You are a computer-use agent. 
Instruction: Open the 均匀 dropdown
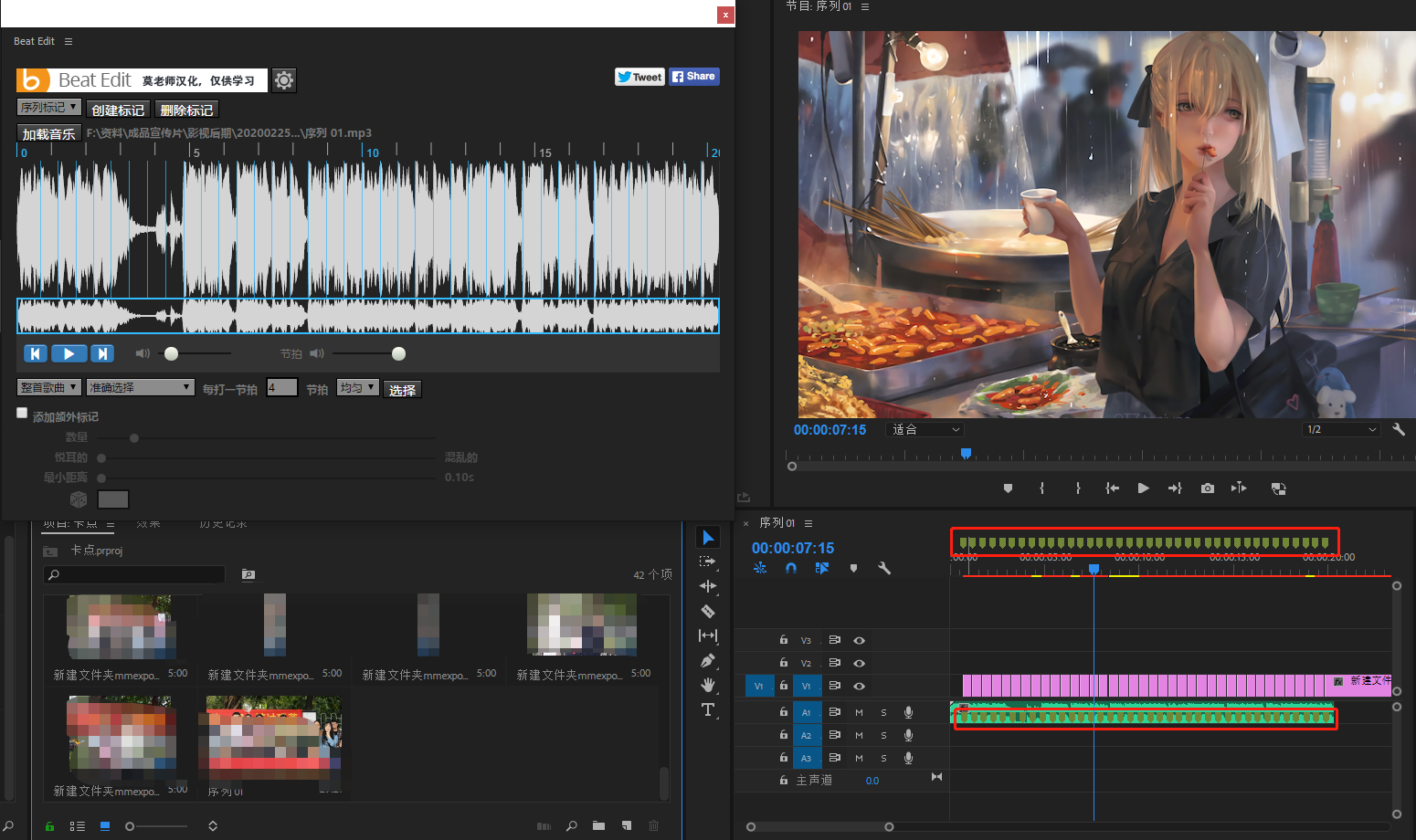[358, 388]
